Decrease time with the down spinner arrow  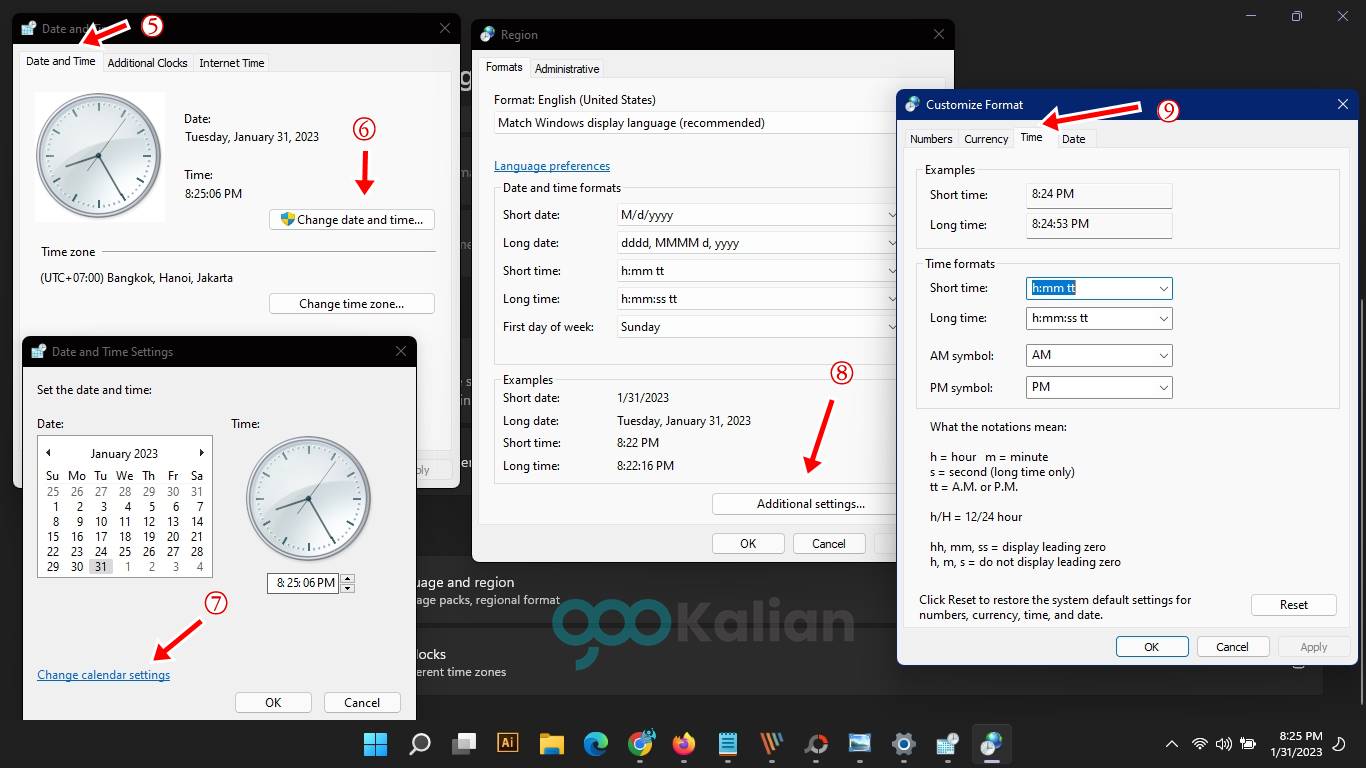pos(348,588)
